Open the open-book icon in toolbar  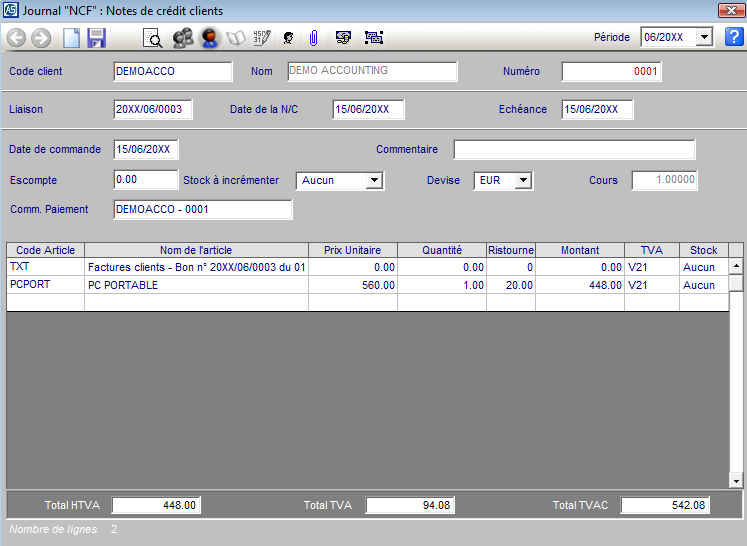coord(236,38)
